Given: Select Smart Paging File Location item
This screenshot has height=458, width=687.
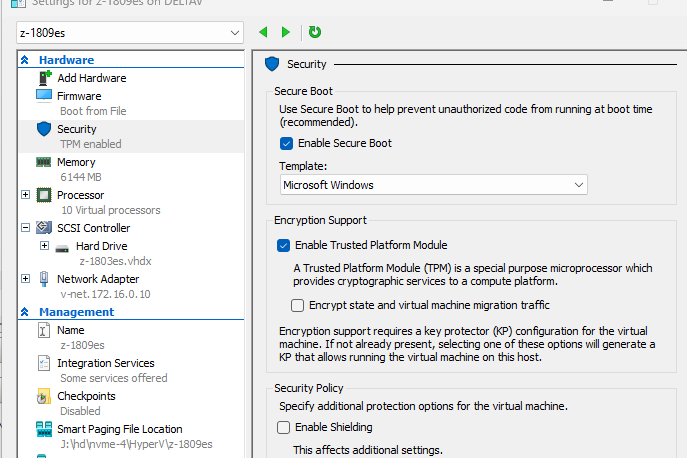Looking at the screenshot, I should [x=120, y=429].
